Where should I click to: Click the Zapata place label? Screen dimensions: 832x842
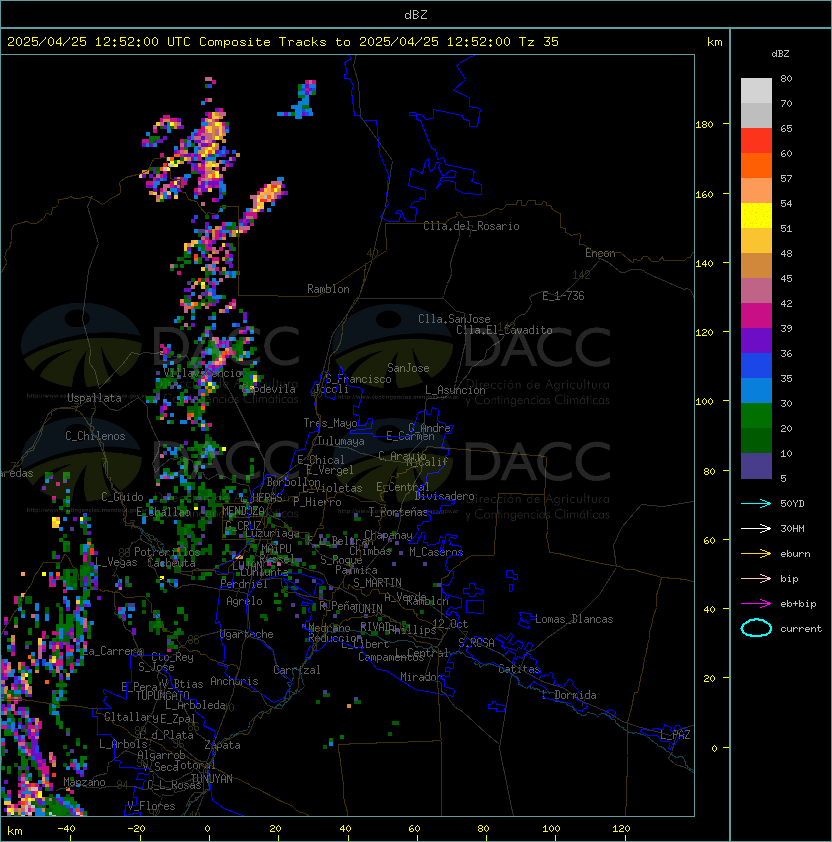pos(222,745)
